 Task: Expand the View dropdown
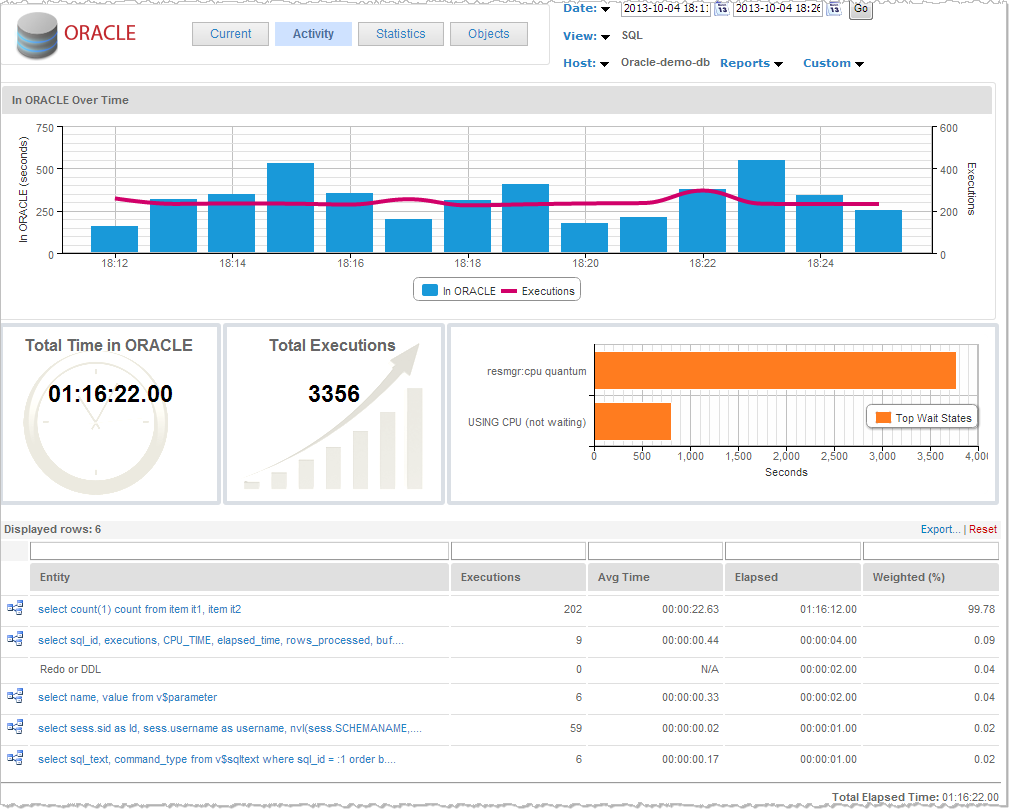click(605, 37)
